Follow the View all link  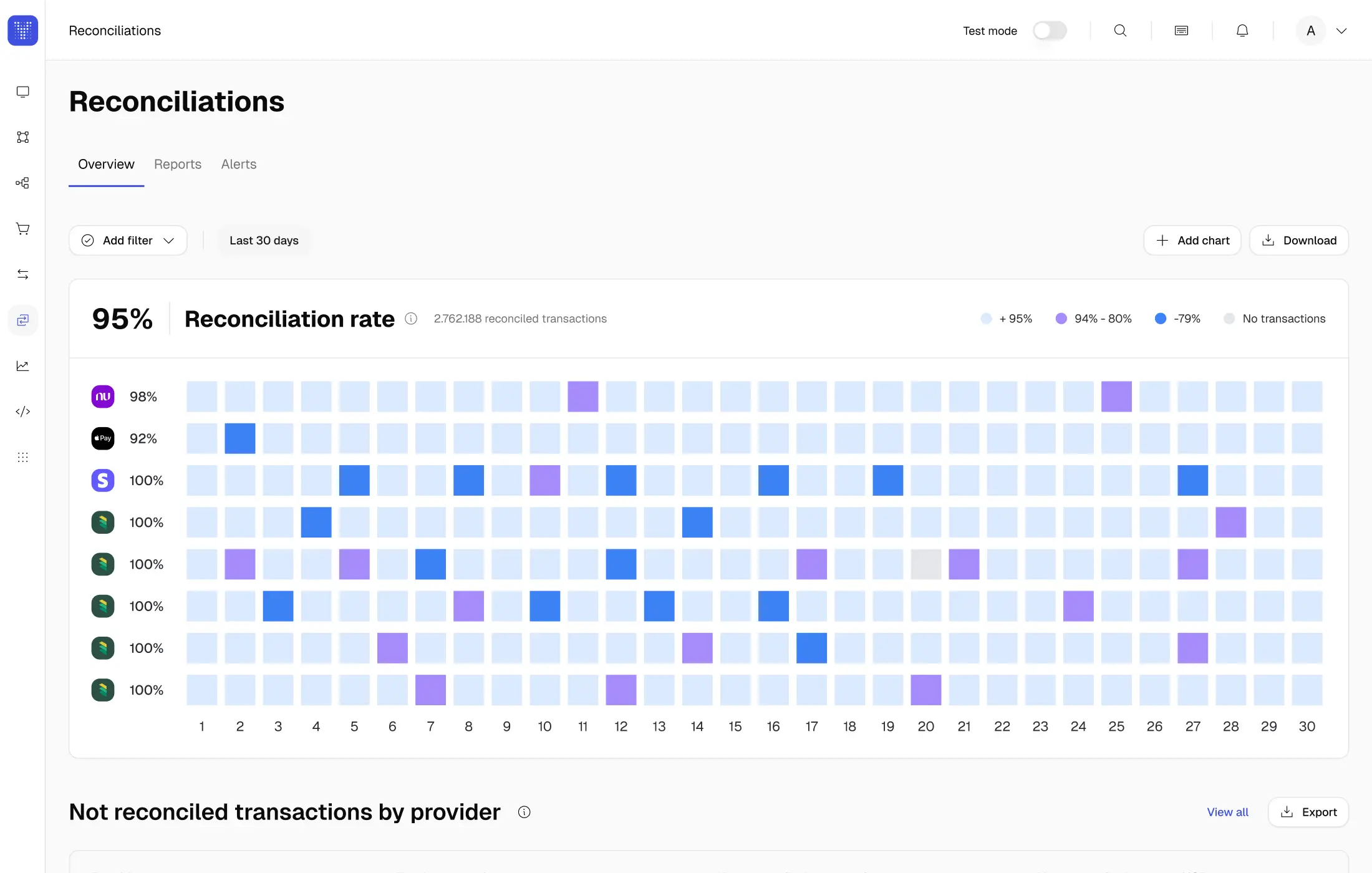(1227, 812)
